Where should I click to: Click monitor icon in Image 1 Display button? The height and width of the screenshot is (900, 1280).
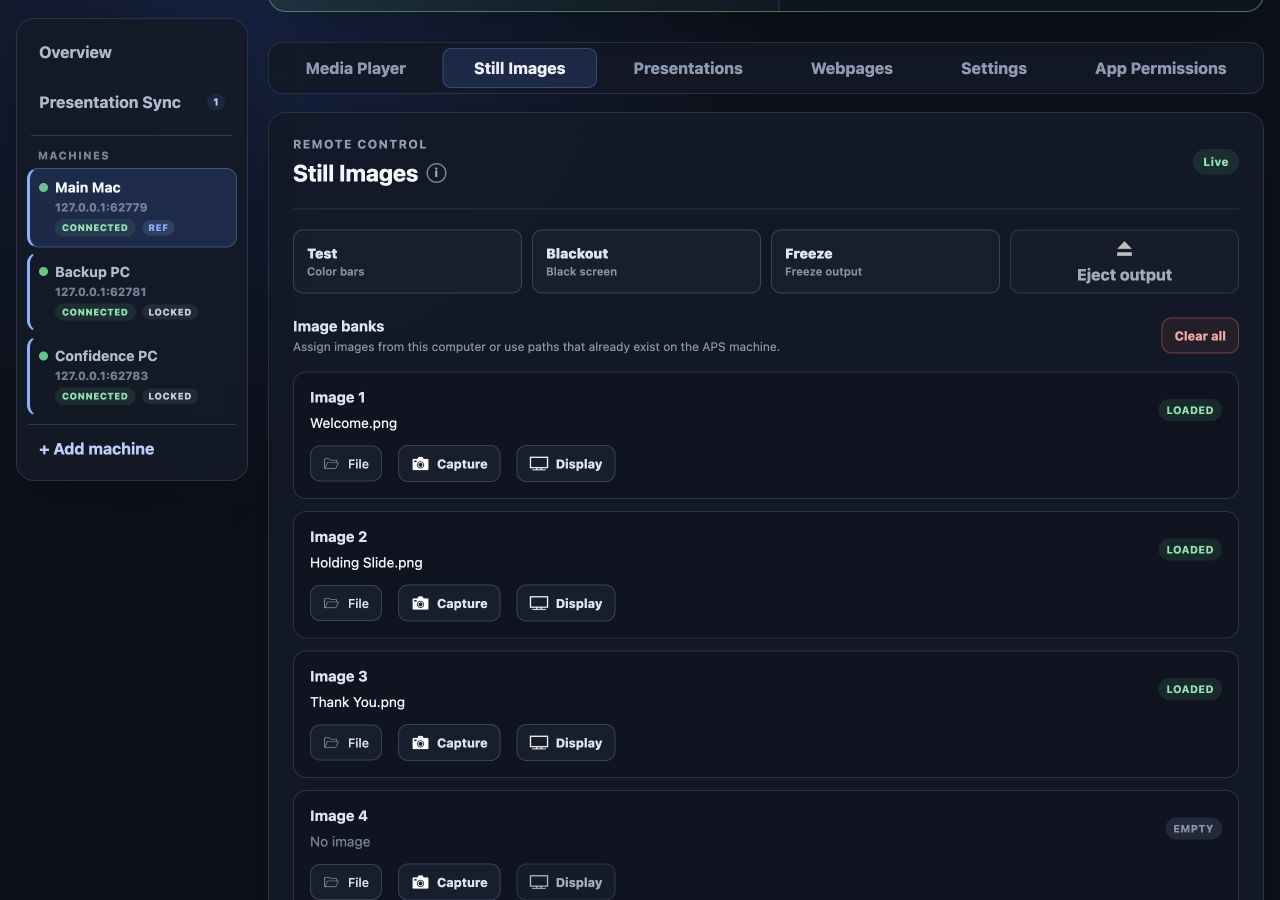coord(538,464)
